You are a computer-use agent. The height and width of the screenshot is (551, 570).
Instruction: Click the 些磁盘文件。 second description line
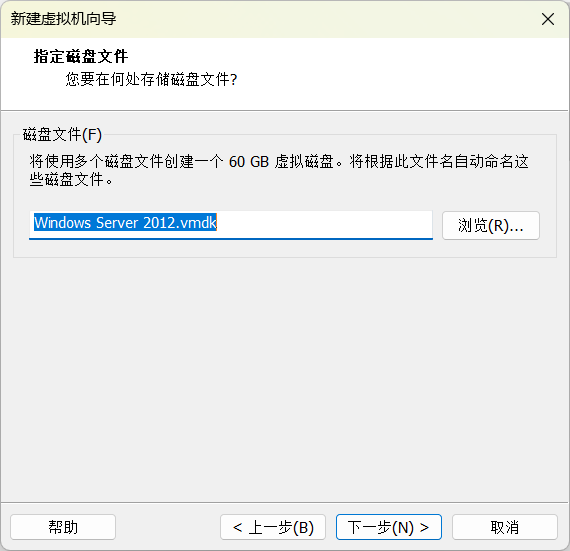tap(71, 180)
